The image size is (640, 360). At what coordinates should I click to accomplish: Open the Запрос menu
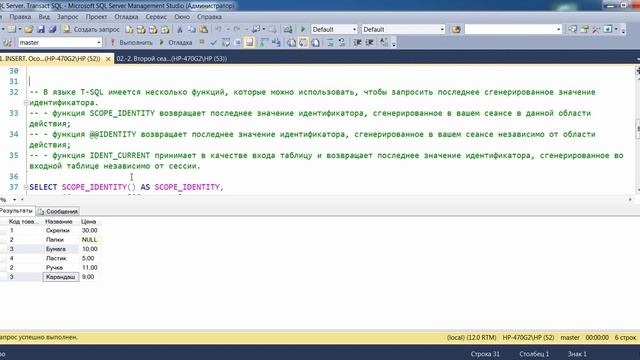click(x=67, y=17)
